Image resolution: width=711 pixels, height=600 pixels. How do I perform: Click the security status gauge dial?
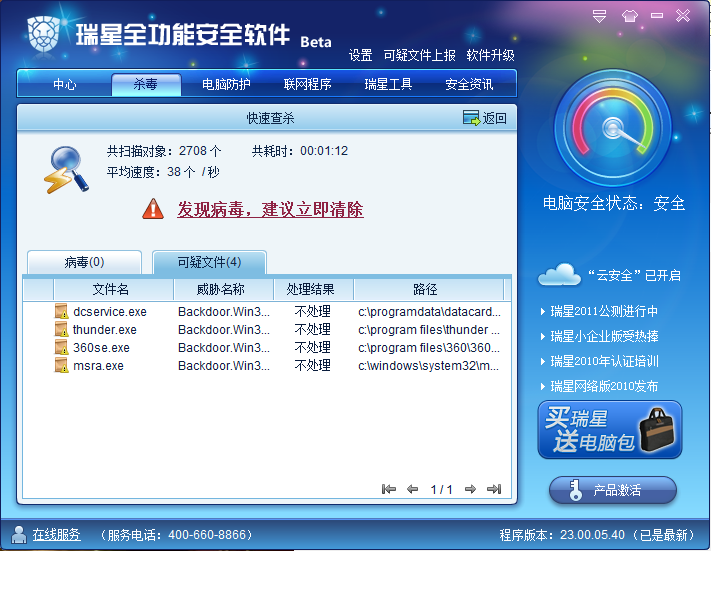tap(613, 128)
